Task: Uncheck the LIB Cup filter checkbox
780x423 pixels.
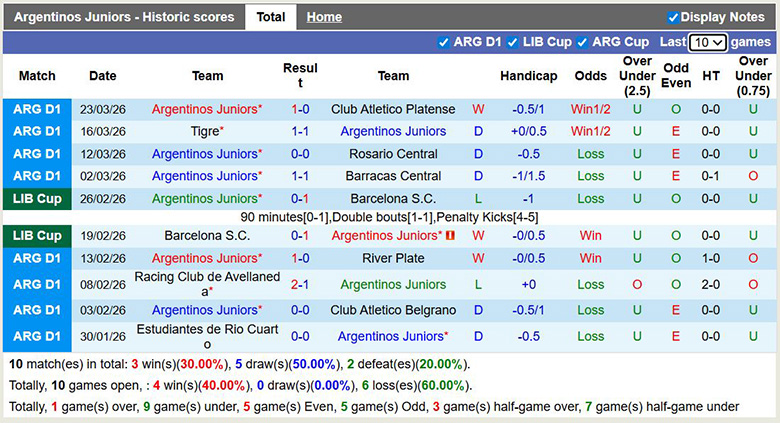Action: 512,42
